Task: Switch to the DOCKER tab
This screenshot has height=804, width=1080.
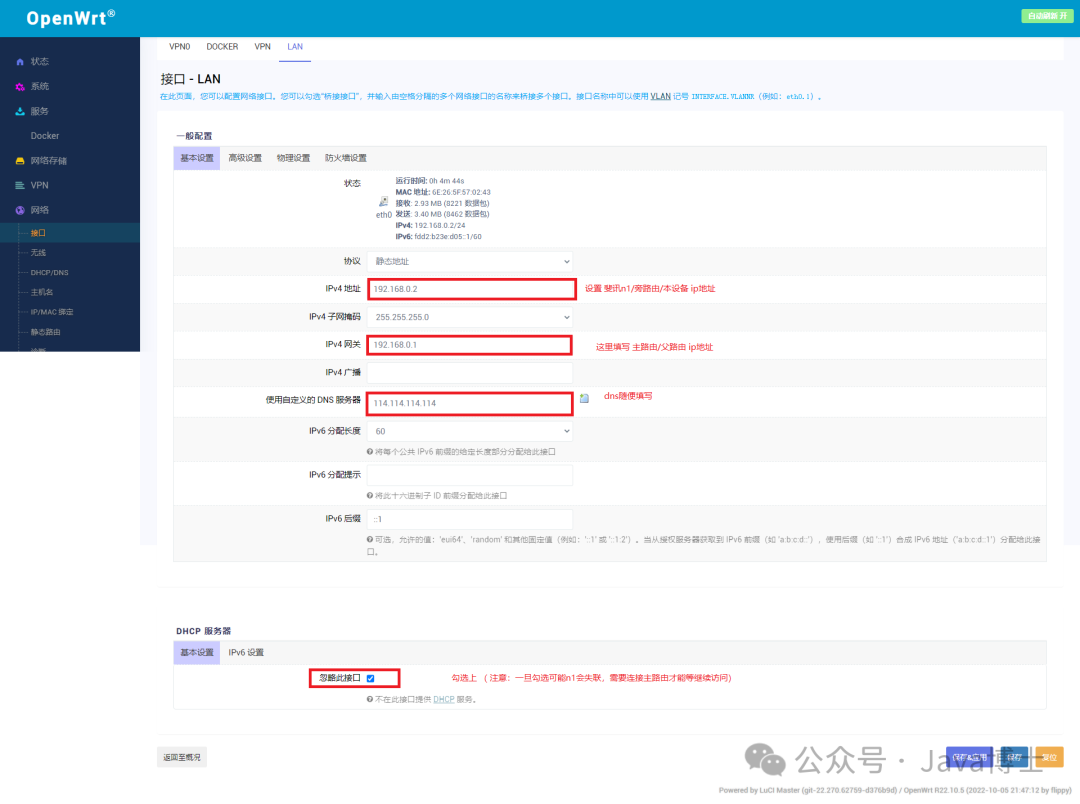Action: (222, 46)
